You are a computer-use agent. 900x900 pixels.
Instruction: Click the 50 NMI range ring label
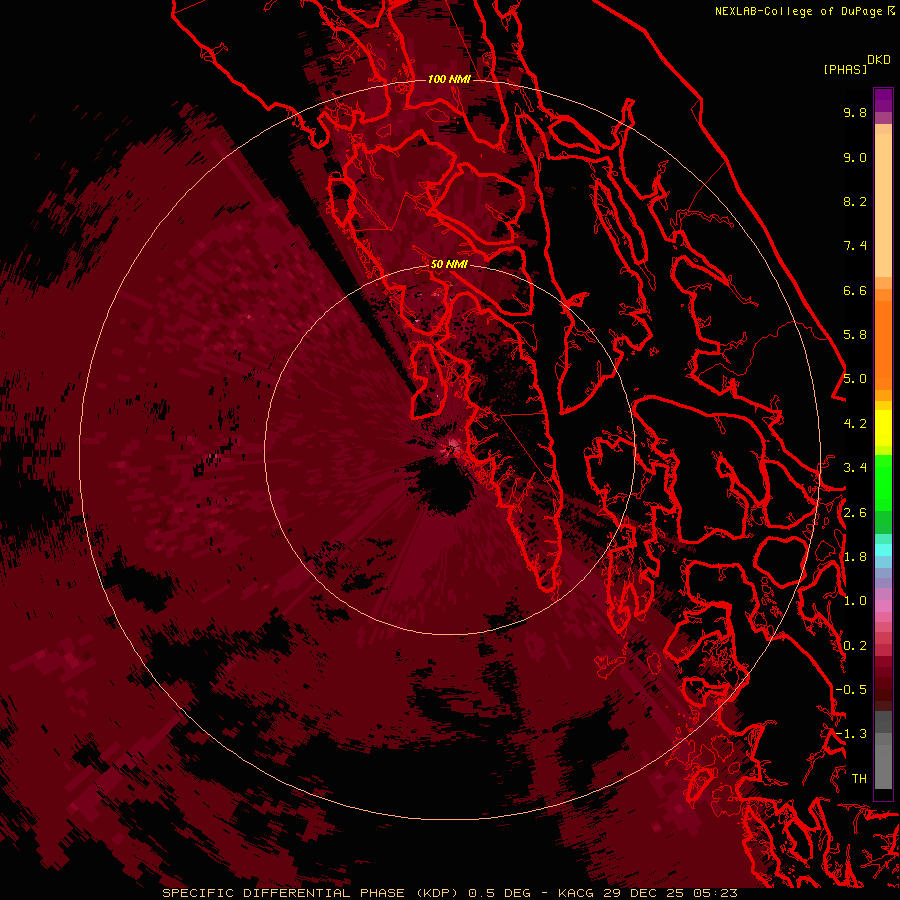click(449, 264)
